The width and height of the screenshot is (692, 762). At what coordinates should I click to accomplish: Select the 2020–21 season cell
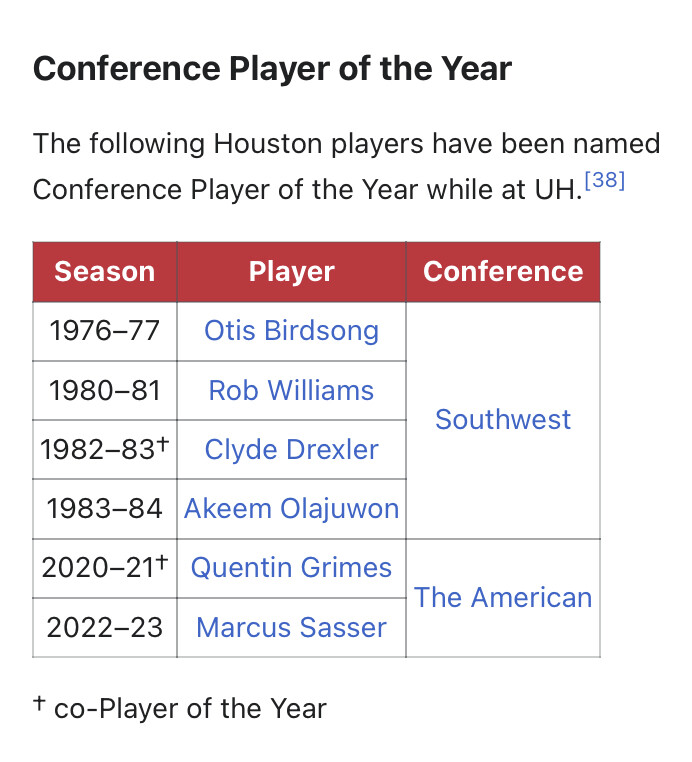(x=105, y=569)
